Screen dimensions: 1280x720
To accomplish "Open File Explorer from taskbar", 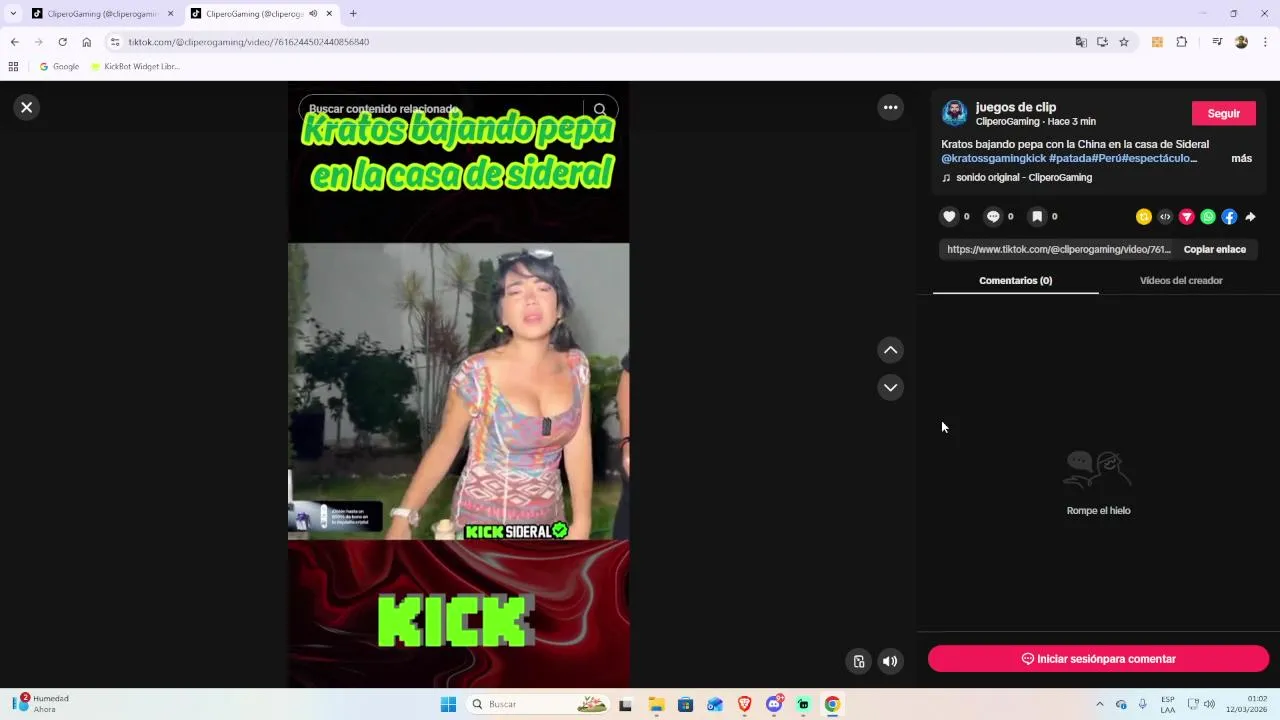I will click(x=656, y=704).
